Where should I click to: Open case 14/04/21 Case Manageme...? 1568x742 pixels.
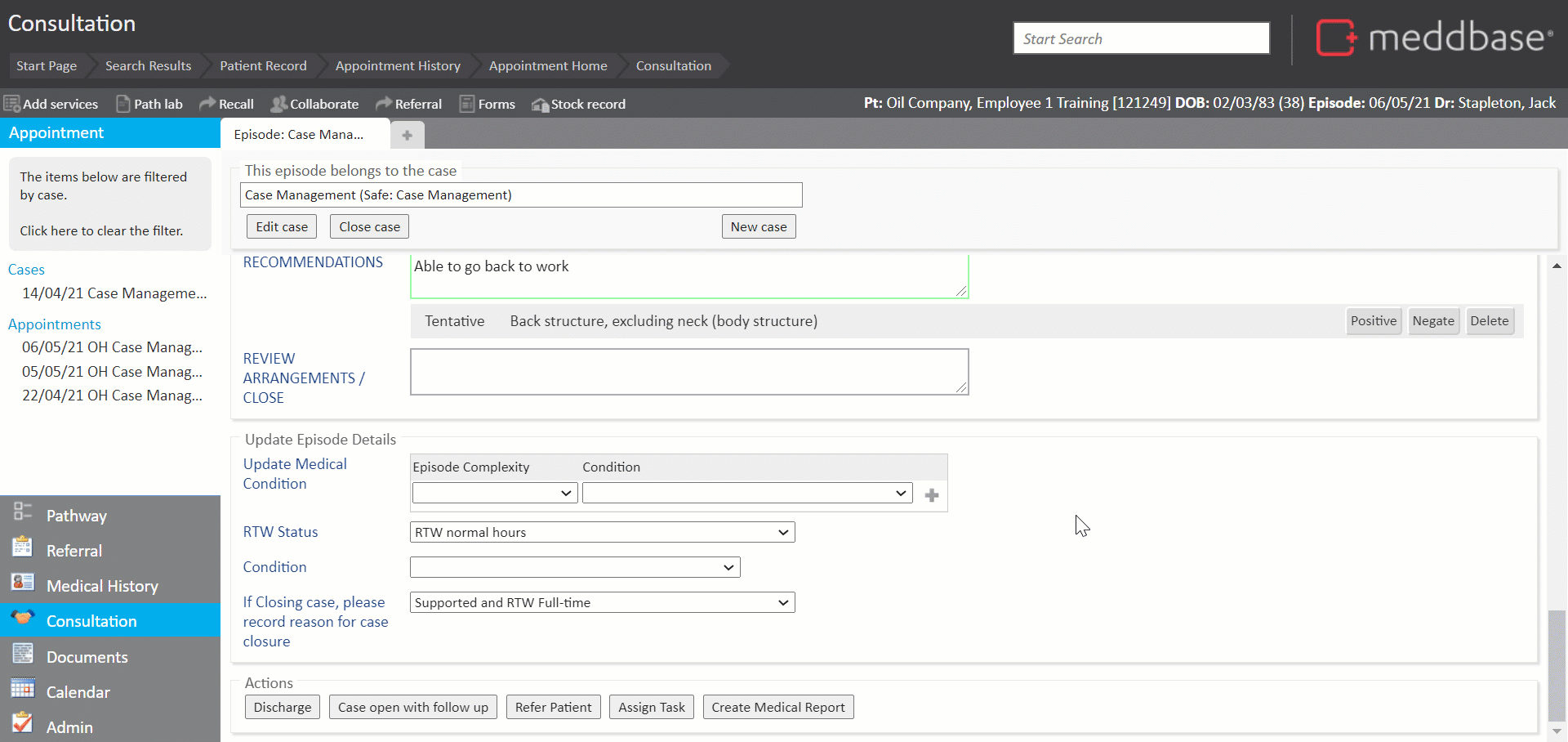pos(114,293)
